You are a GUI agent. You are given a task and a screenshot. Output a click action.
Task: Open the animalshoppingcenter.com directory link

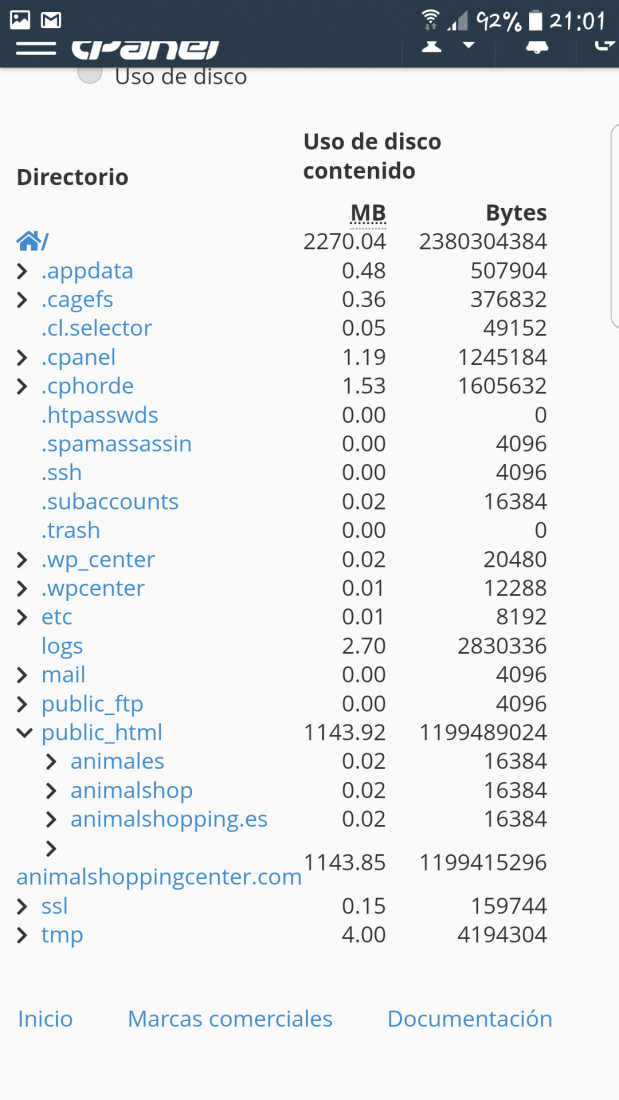pos(159,877)
